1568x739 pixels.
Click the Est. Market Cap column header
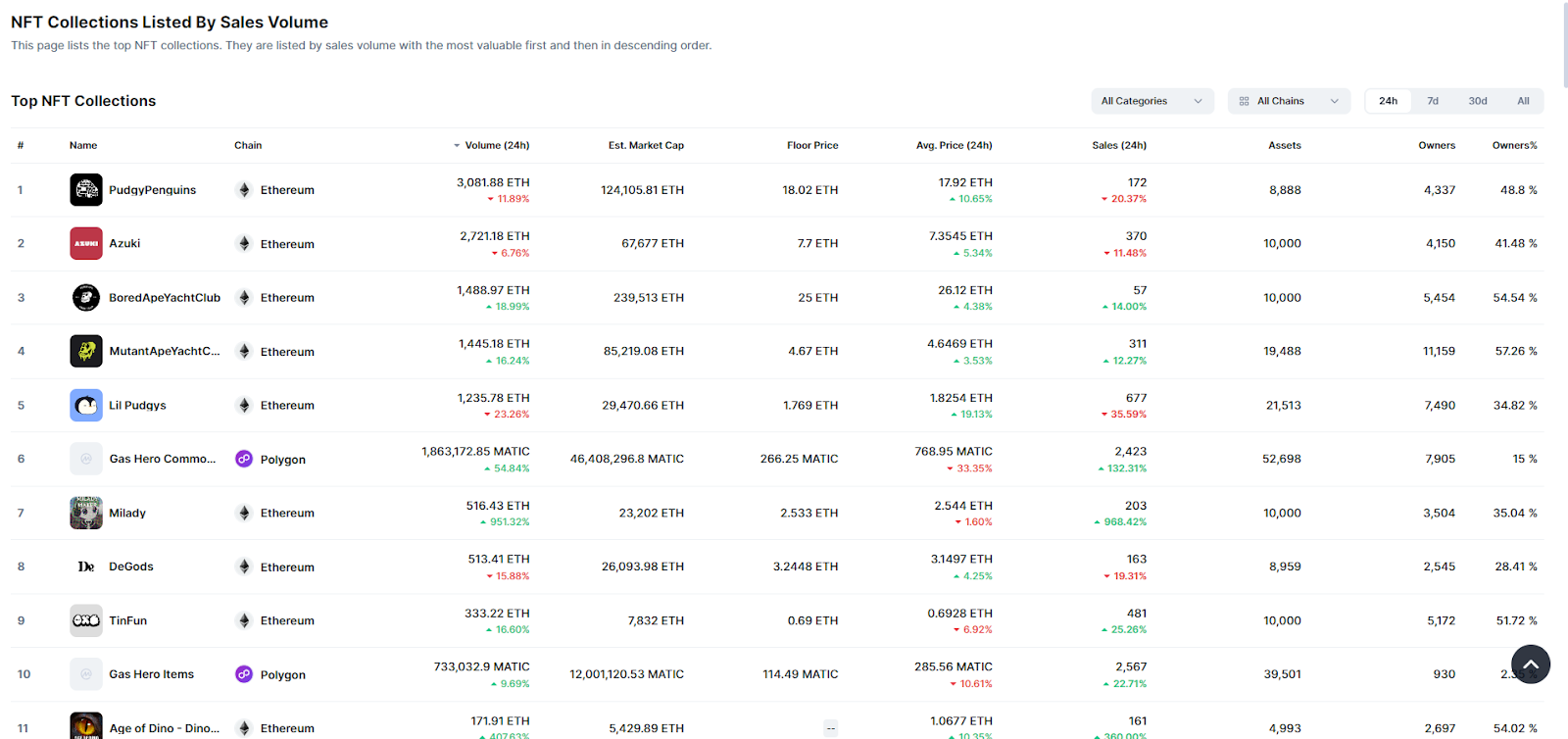point(646,145)
